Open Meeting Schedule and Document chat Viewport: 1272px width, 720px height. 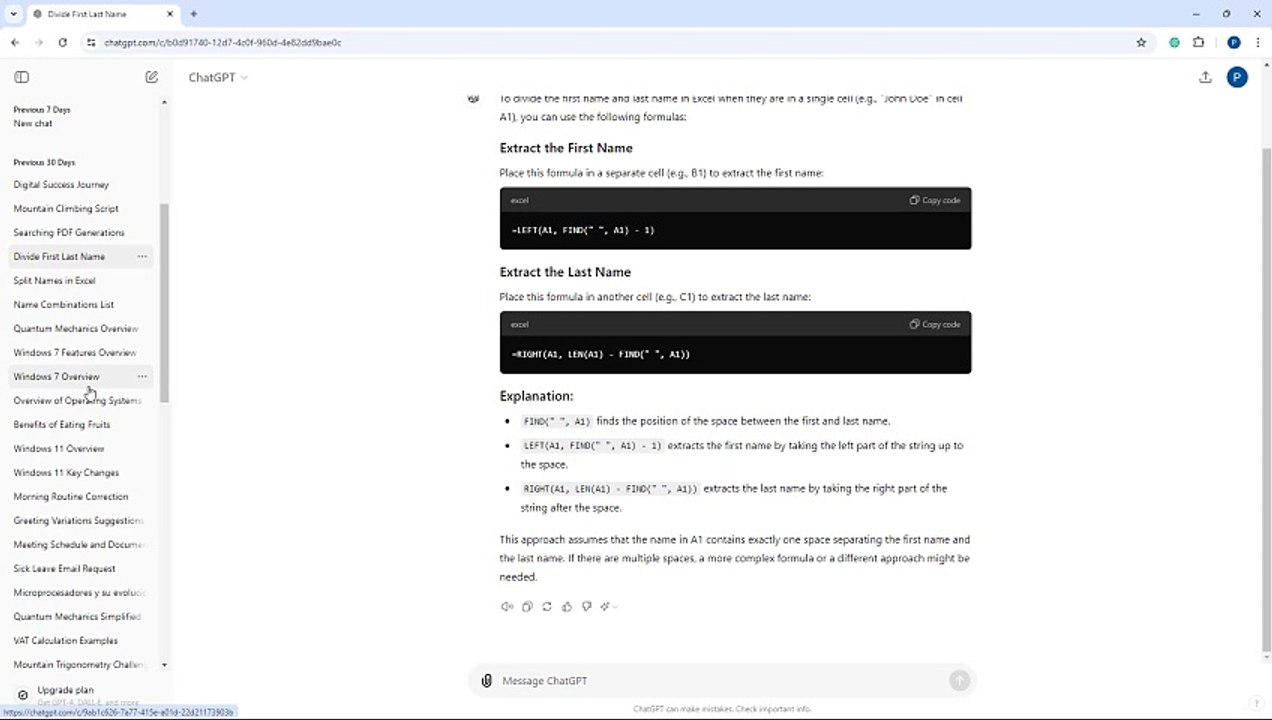click(x=80, y=545)
